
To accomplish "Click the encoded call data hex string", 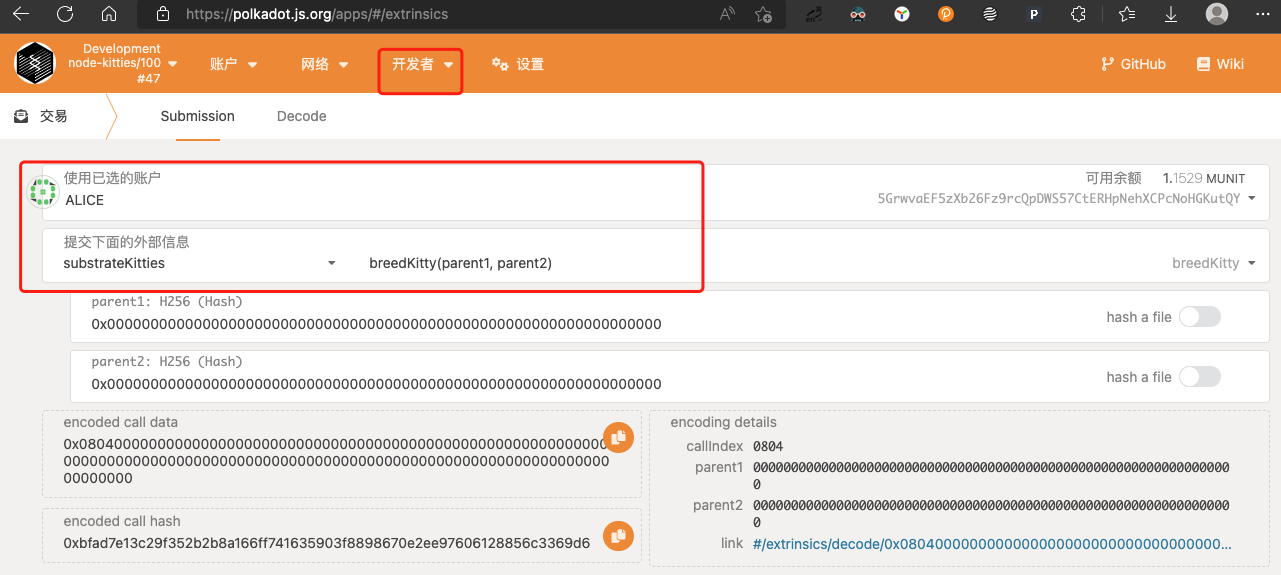I will pos(336,461).
